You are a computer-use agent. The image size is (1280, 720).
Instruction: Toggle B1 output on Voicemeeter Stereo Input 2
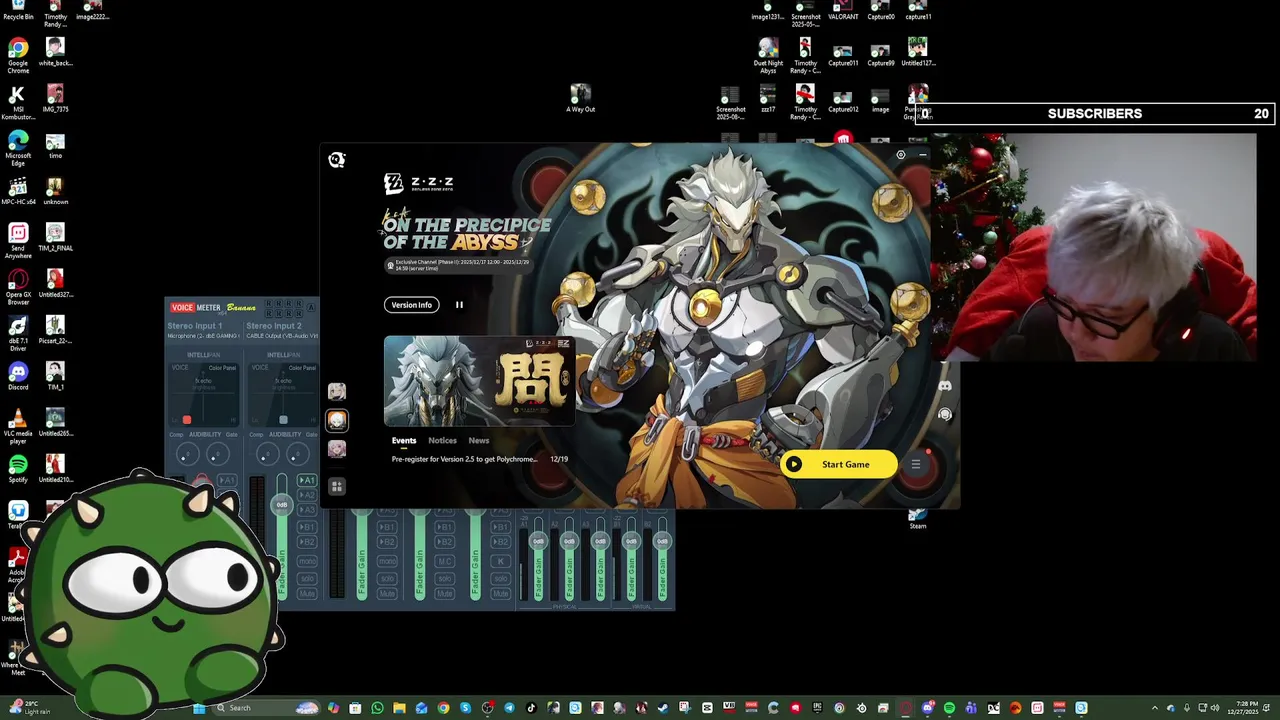pyautogui.click(x=307, y=527)
